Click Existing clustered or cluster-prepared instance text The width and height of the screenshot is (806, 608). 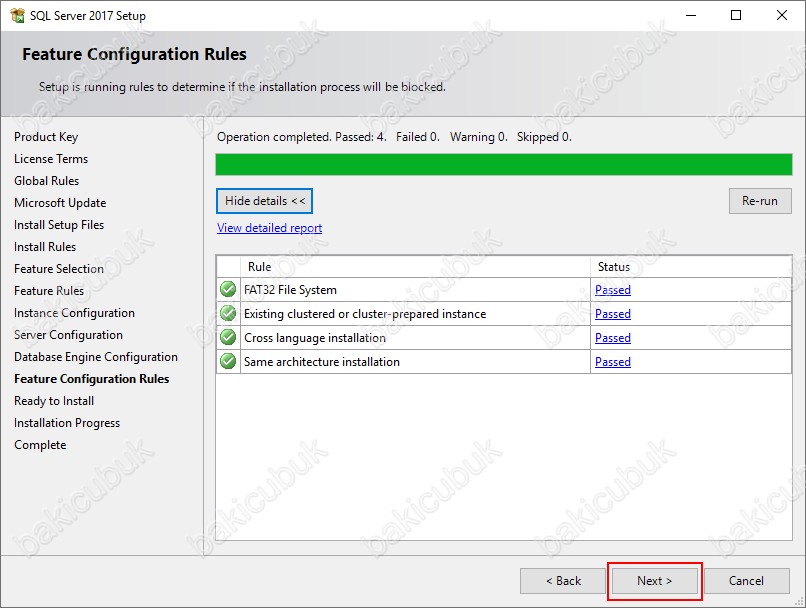365,314
